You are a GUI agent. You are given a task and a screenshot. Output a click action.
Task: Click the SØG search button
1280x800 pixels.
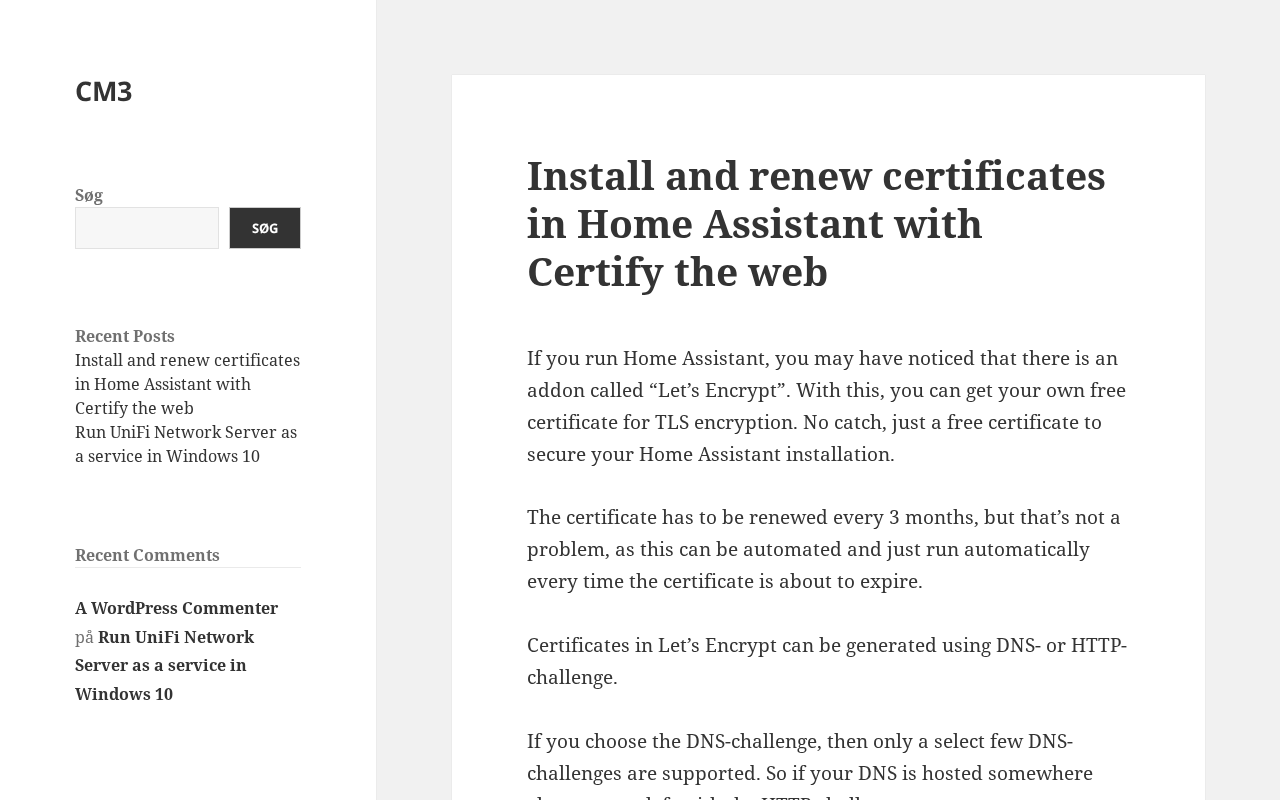click(x=265, y=228)
